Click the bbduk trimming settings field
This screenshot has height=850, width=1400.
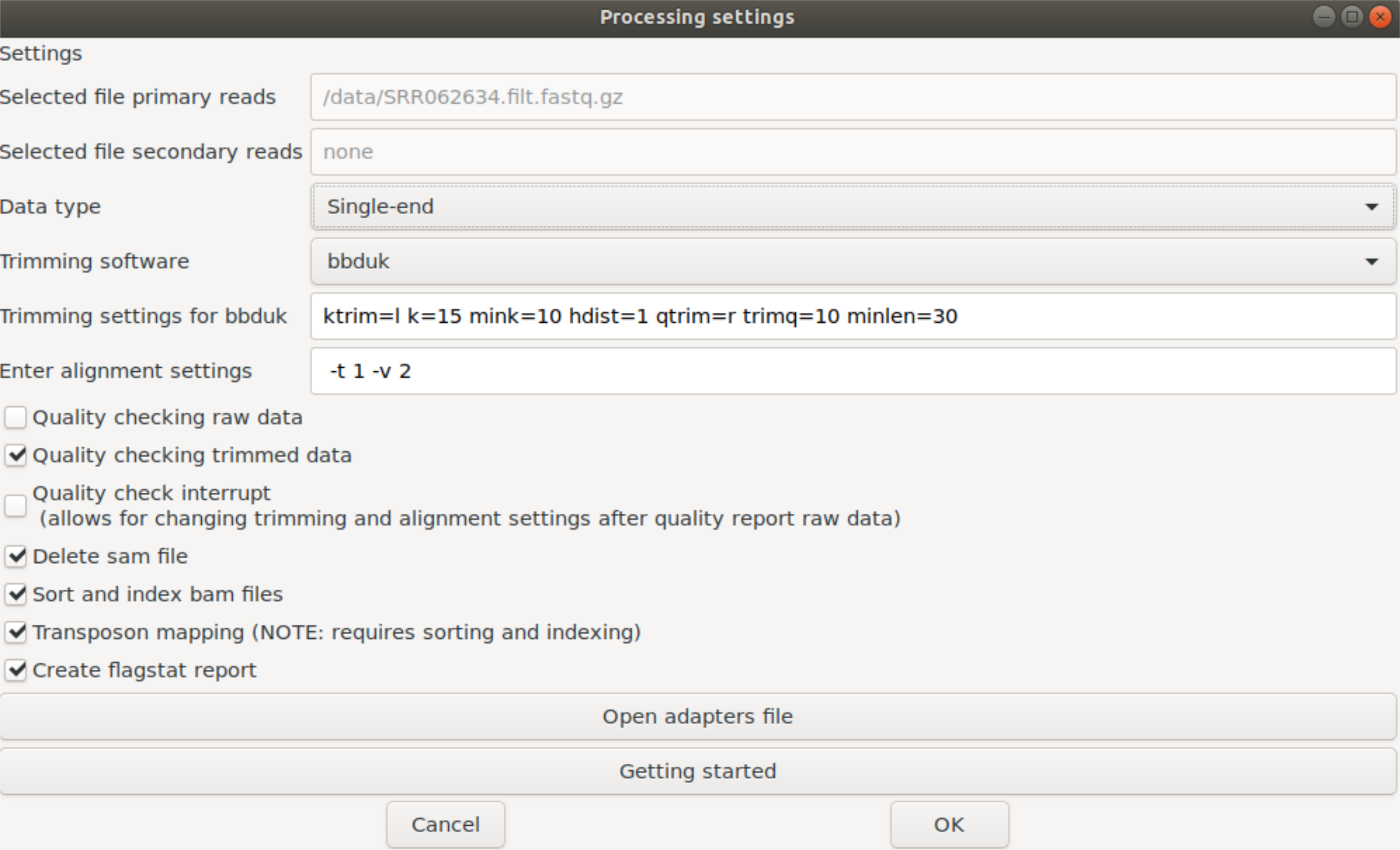pos(852,316)
